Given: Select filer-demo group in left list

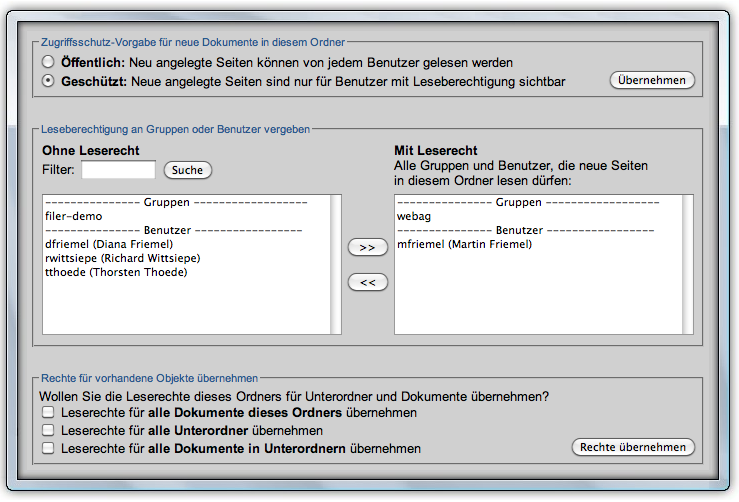Looking at the screenshot, I should click(74, 216).
